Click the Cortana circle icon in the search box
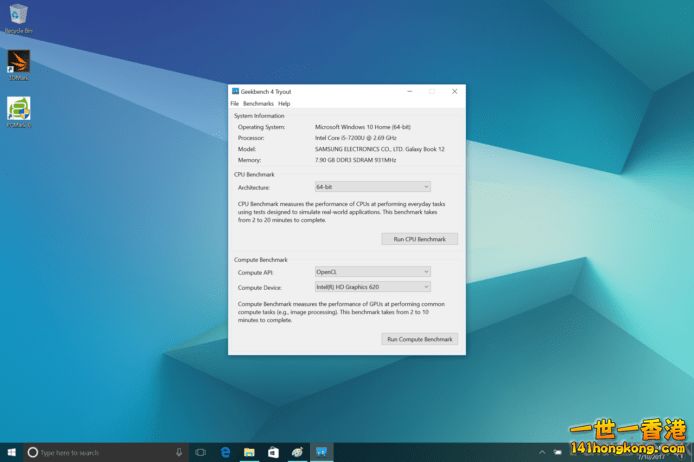Image resolution: width=694 pixels, height=462 pixels. (33, 452)
